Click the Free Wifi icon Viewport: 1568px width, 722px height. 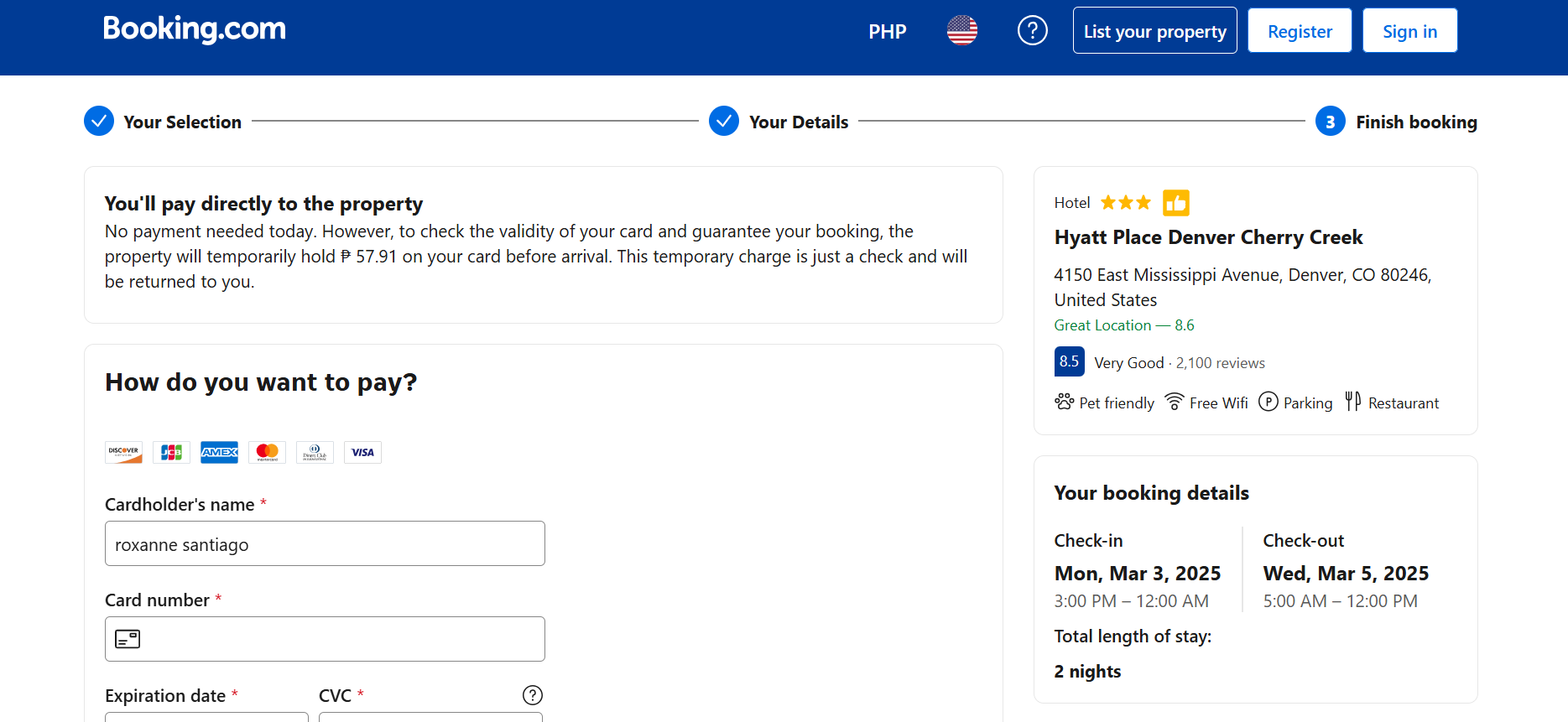tap(1175, 402)
